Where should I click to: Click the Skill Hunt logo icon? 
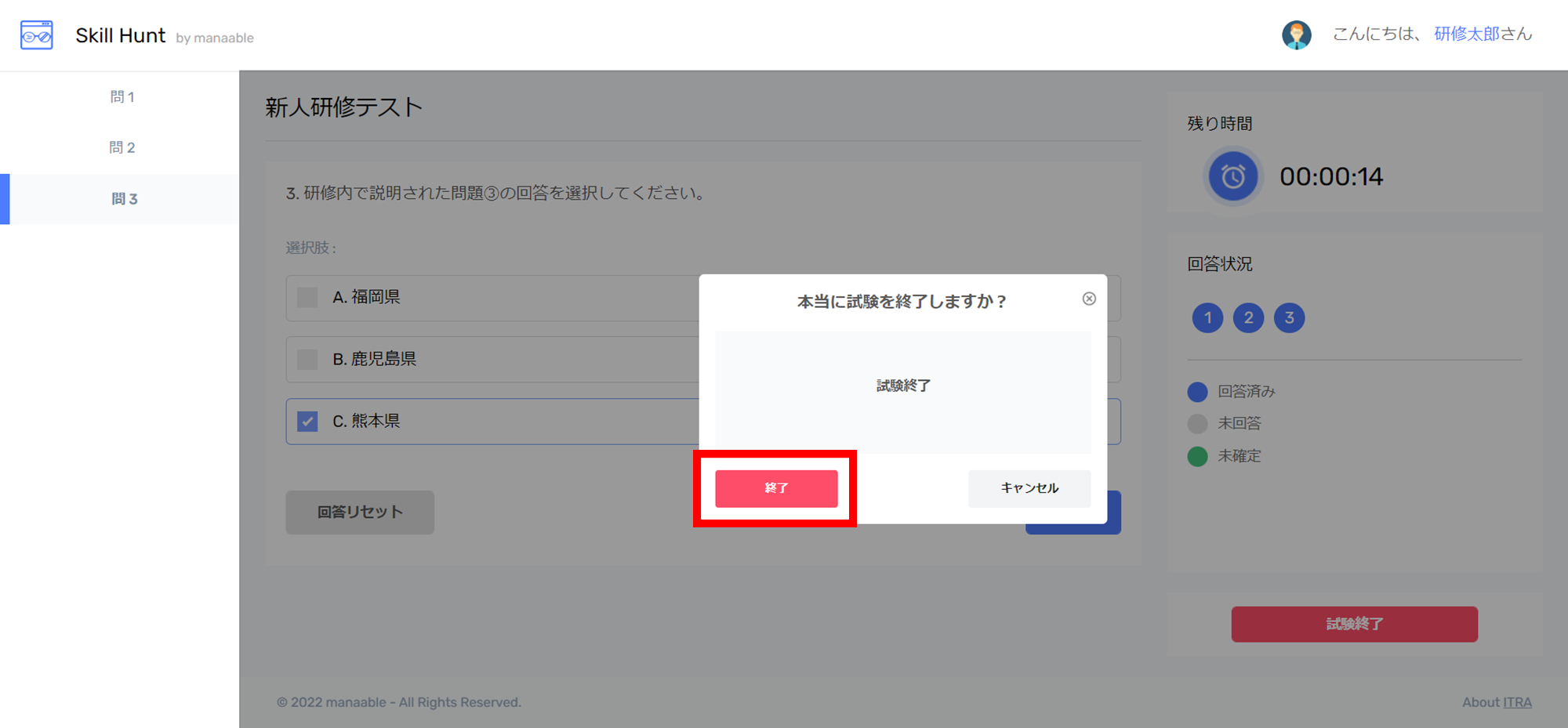click(36, 35)
